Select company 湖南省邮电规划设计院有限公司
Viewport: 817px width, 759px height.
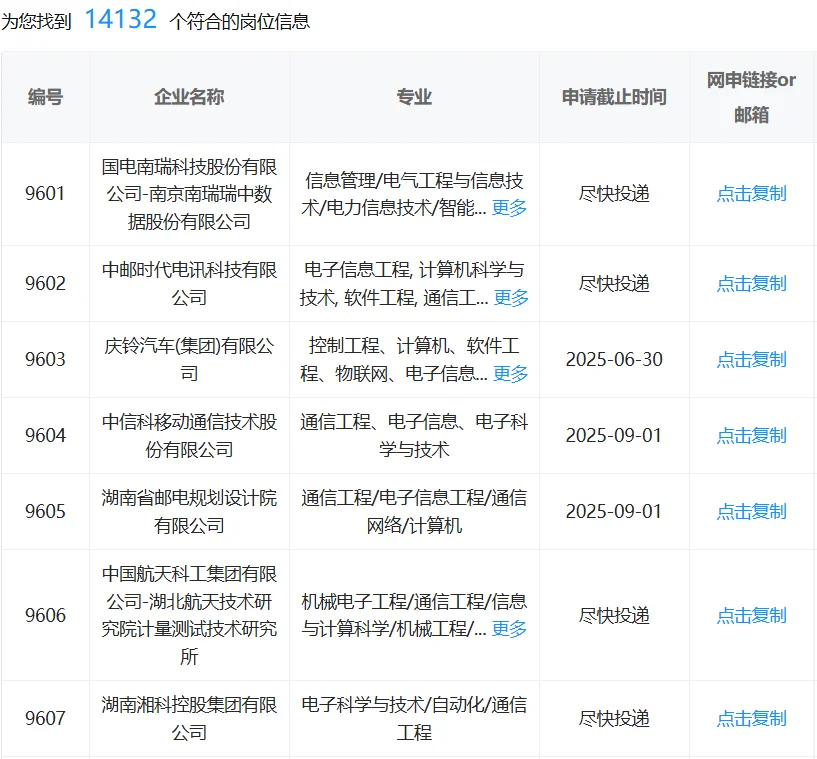pos(189,512)
